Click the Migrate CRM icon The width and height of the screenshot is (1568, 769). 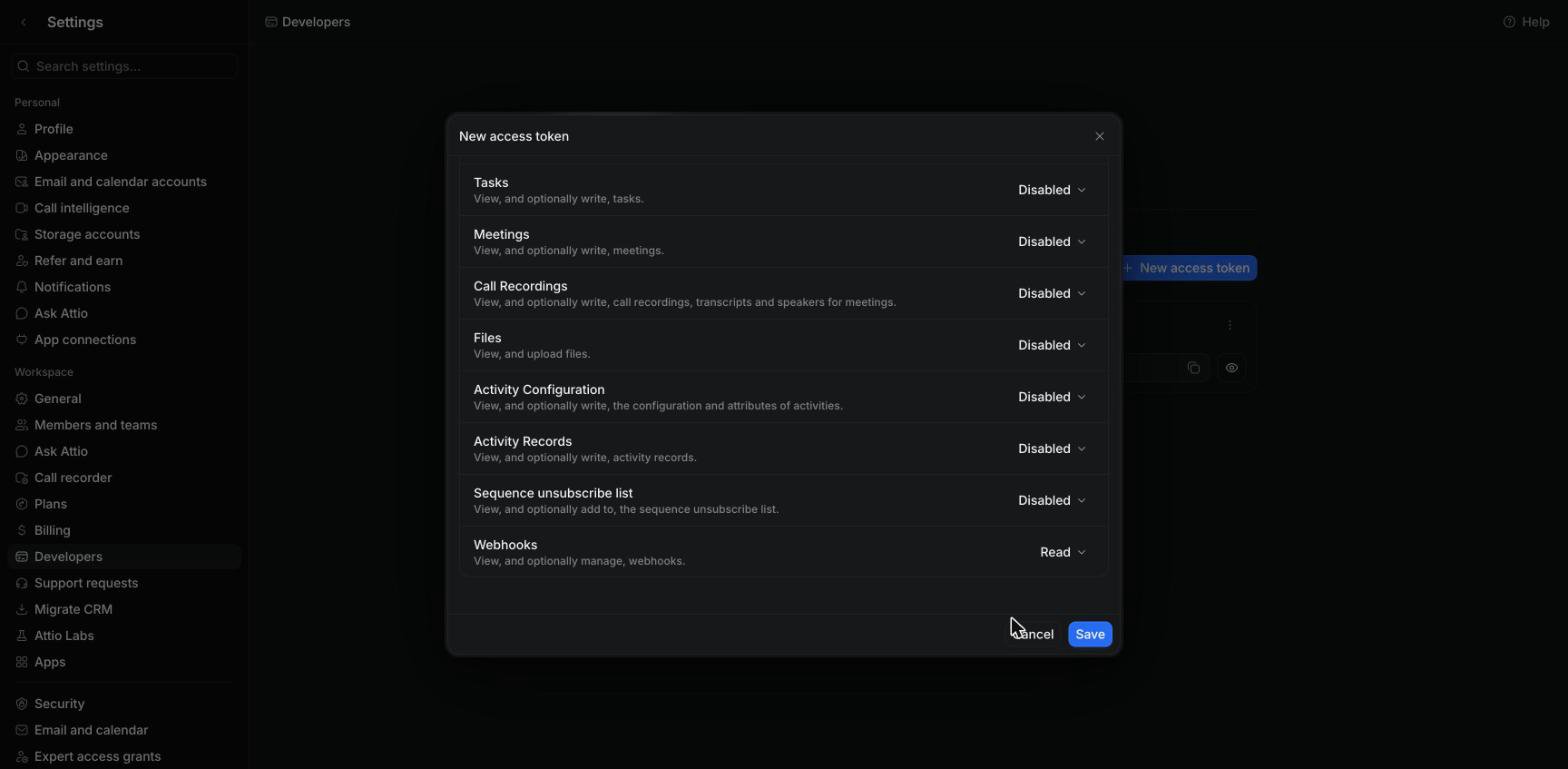[x=22, y=609]
